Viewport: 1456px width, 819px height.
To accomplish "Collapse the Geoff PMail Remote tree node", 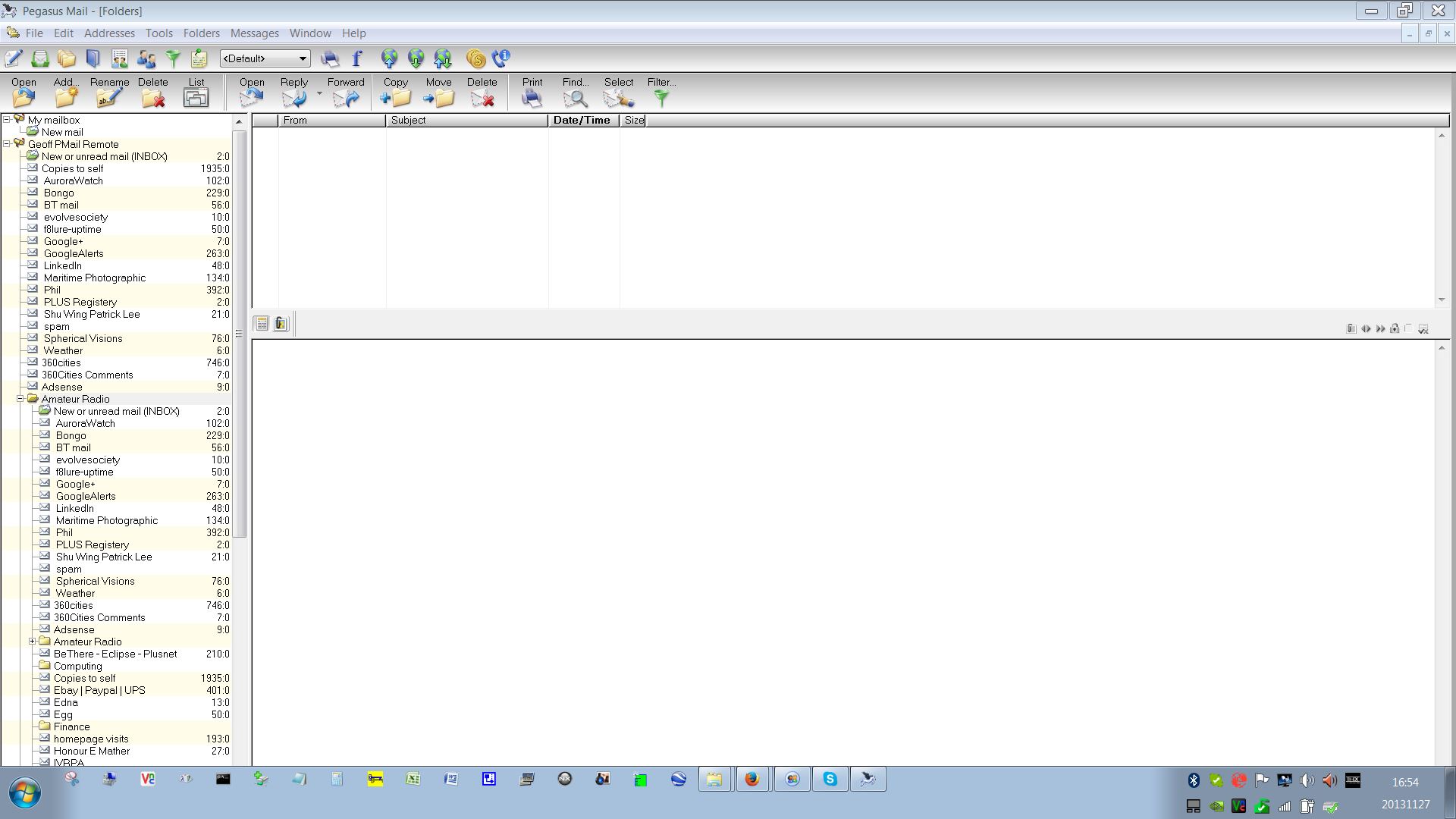I will coord(7,144).
